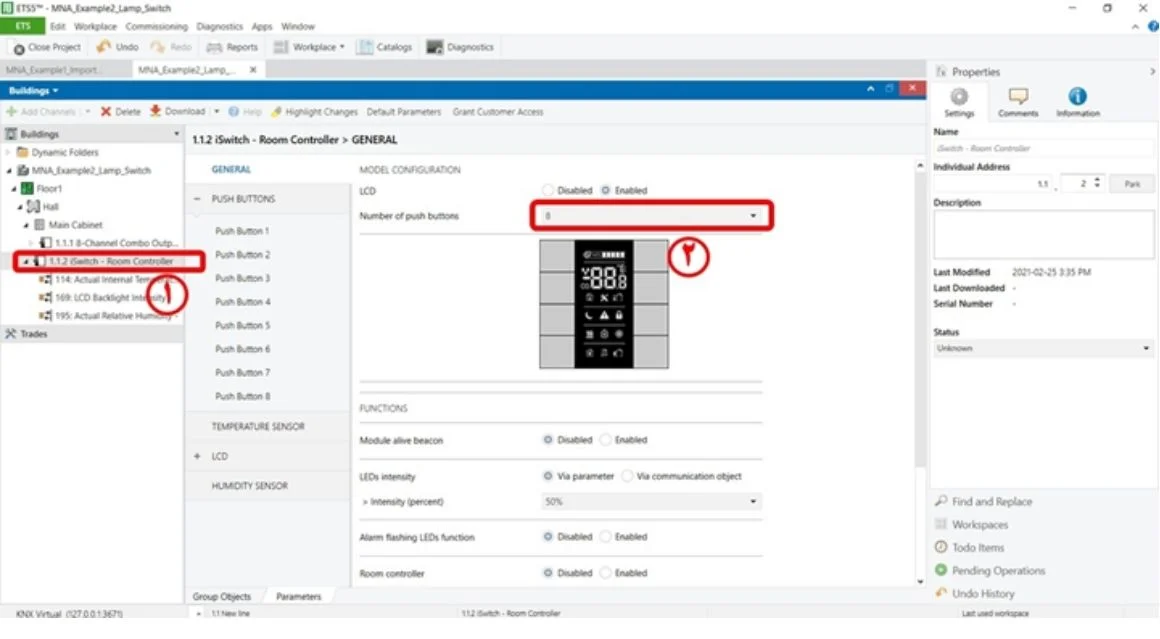Open the Download options arrow

[217, 112]
